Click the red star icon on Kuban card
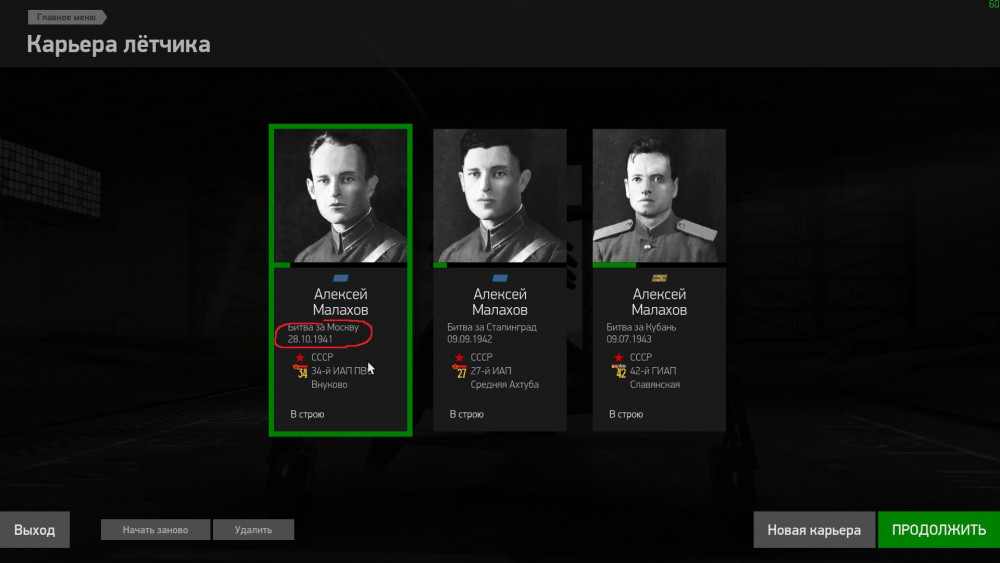This screenshot has width=1000, height=563. point(619,358)
